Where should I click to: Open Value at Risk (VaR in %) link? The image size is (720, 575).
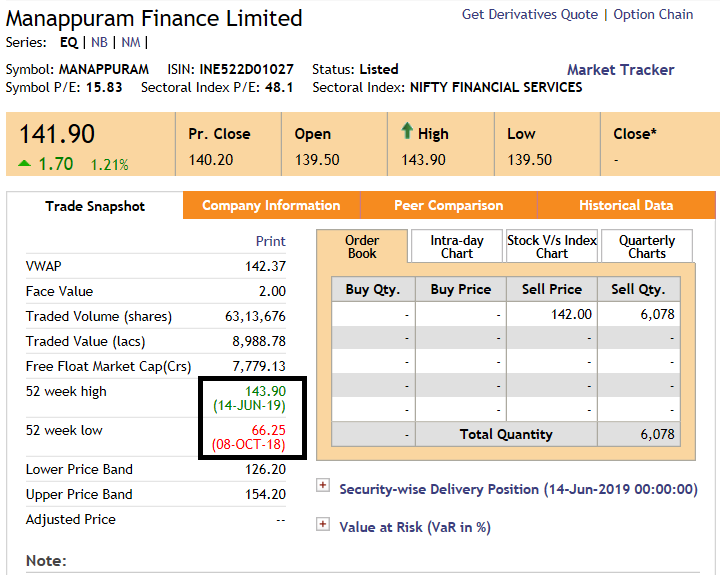[x=415, y=527]
